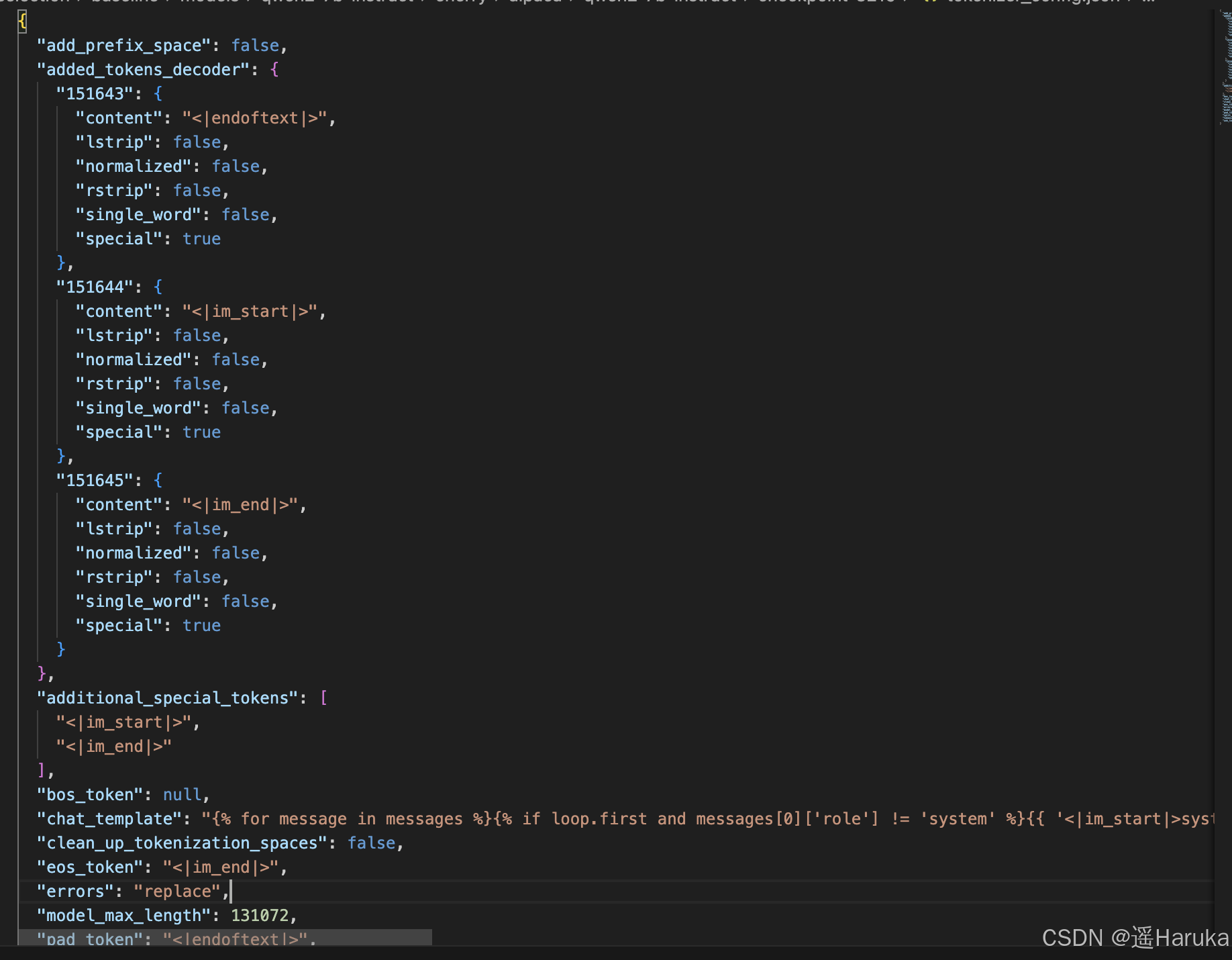This screenshot has height=960, width=1232.
Task: Click the eos_token value <|im_end|>
Action: pyautogui.click(x=224, y=867)
